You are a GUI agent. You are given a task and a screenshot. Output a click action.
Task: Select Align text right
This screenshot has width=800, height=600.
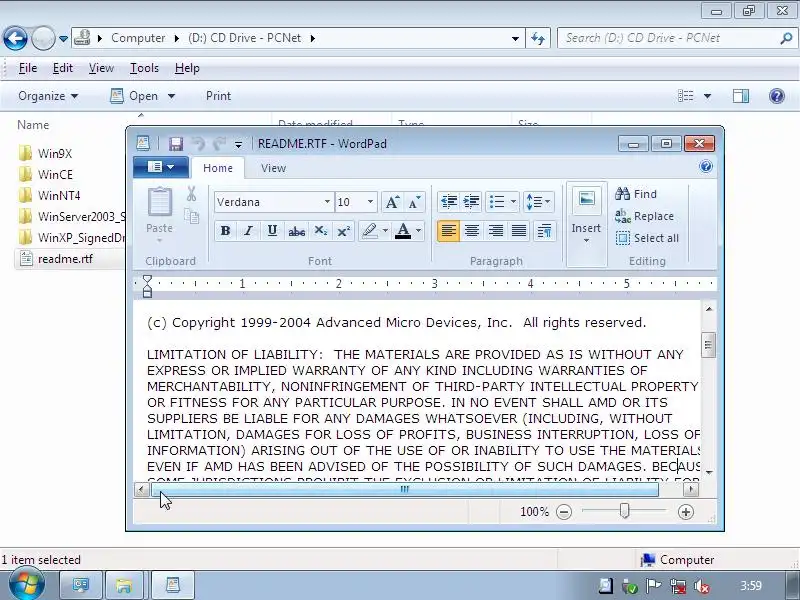pos(495,231)
